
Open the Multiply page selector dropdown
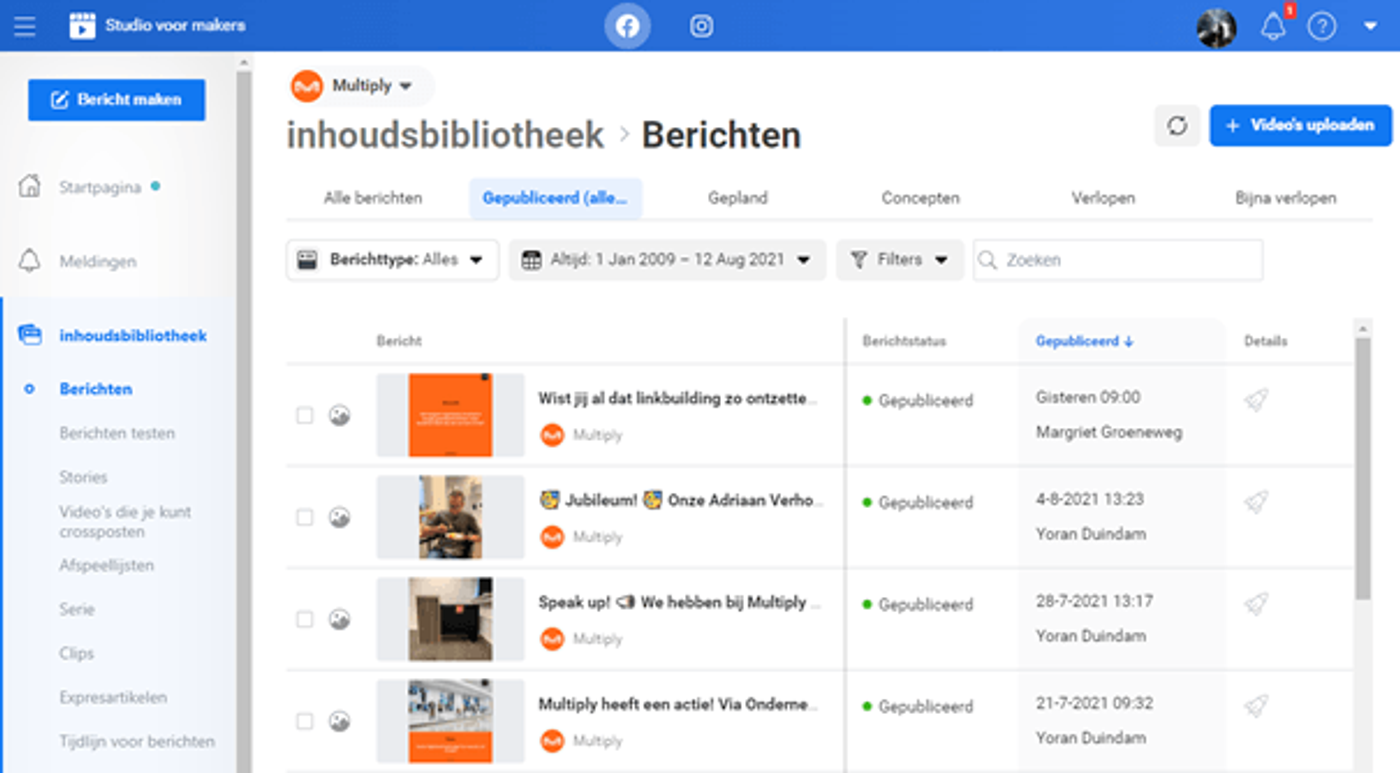pos(361,86)
